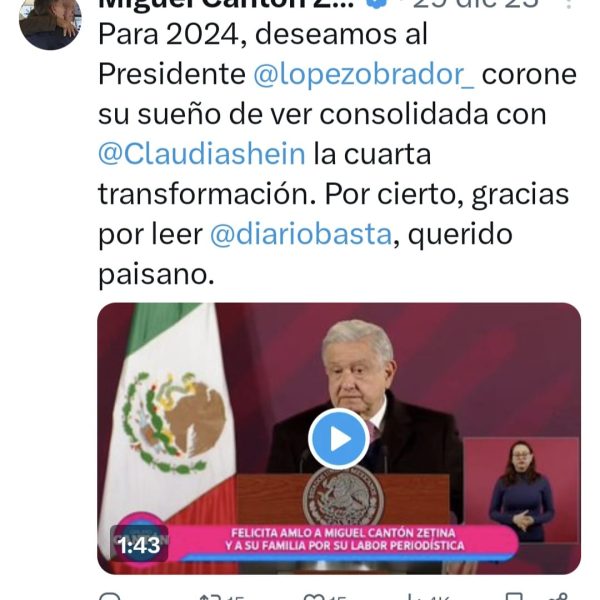This screenshot has width=600, height=600.
Task: Like the tweet with the heart icon
Action: (x=313, y=597)
